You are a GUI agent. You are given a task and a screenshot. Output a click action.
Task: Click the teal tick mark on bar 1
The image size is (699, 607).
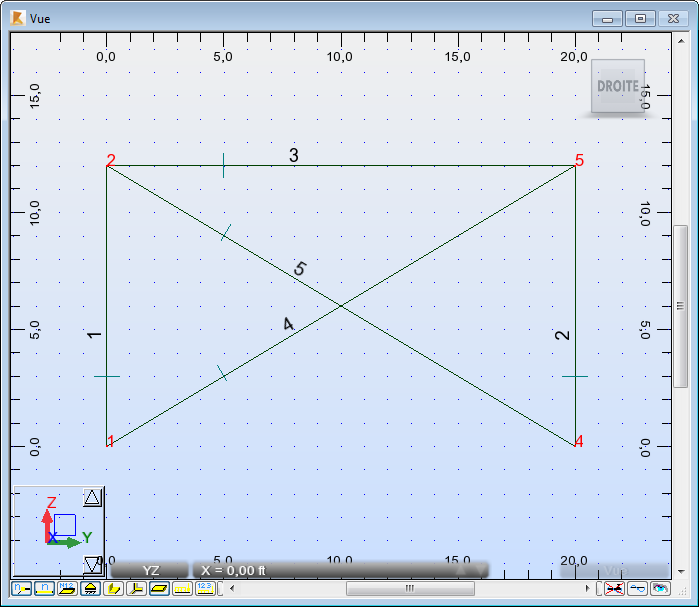[x=107, y=377]
